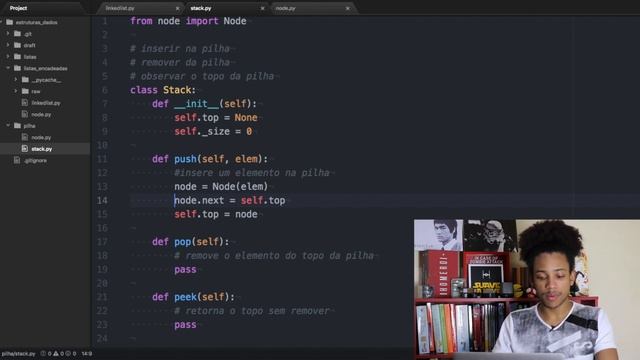Click line number 21 in the gutter

tap(102, 297)
